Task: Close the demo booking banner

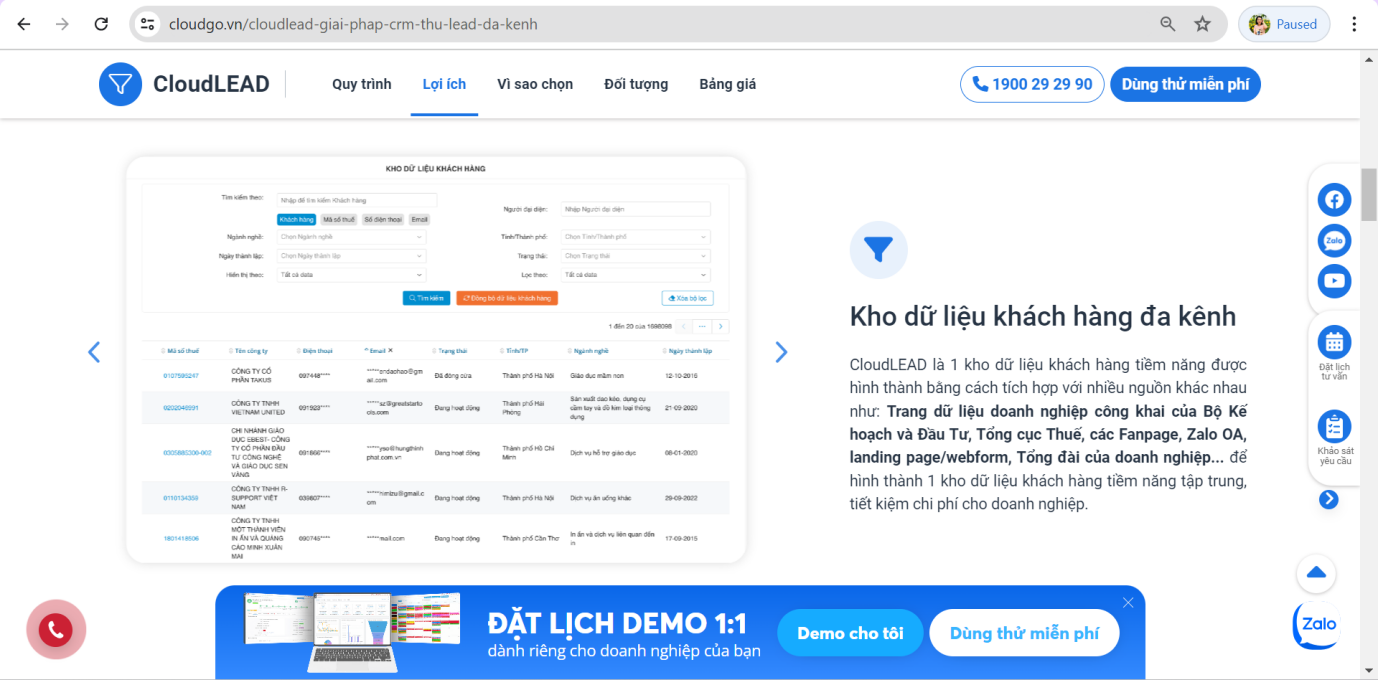Action: click(1128, 602)
